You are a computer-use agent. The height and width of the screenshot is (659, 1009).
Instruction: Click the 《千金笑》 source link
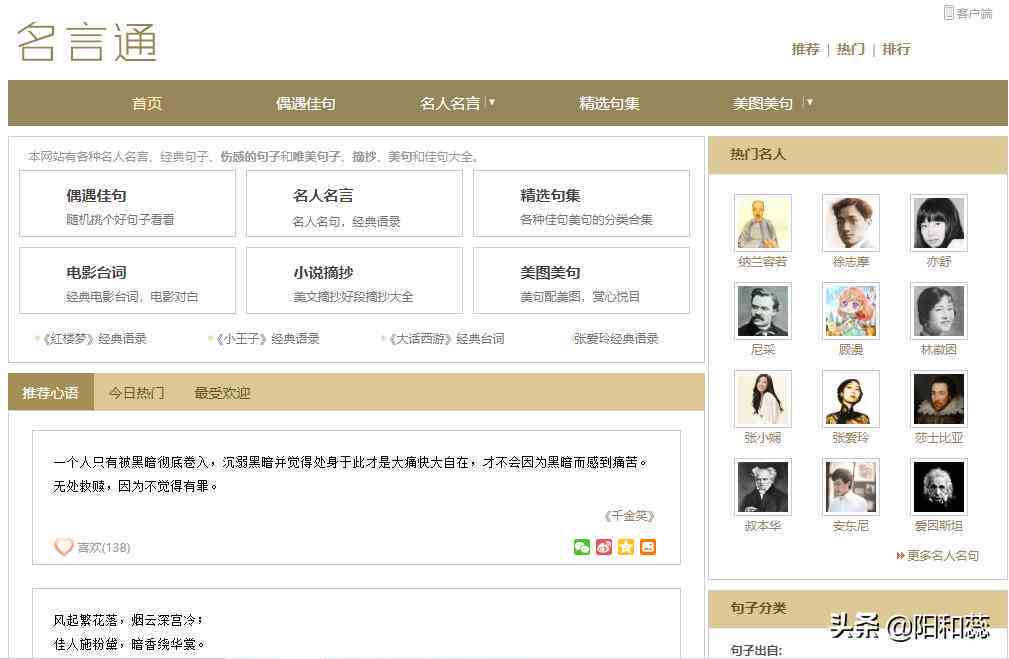coord(629,515)
